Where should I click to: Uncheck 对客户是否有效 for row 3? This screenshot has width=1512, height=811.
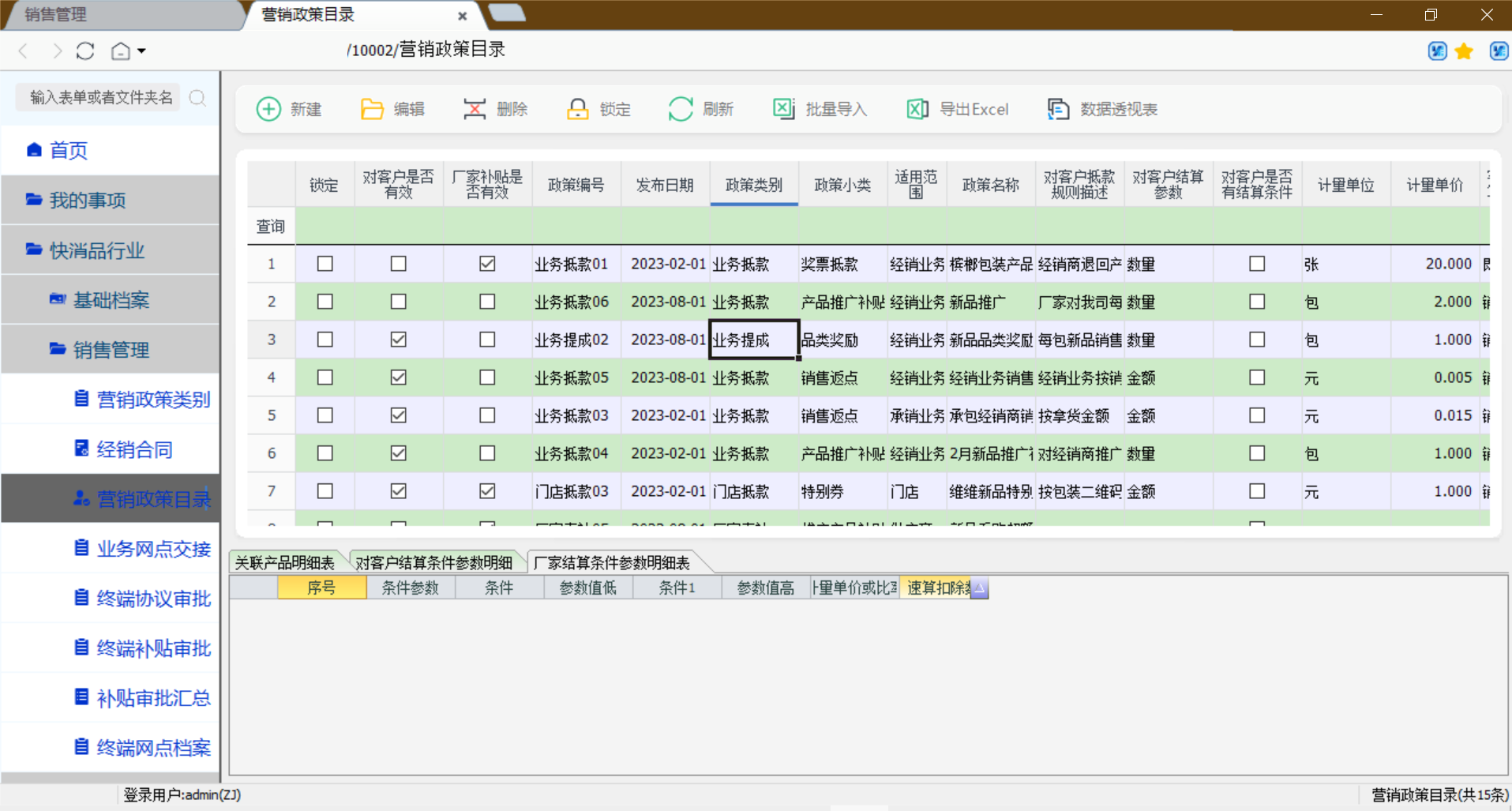coord(398,340)
